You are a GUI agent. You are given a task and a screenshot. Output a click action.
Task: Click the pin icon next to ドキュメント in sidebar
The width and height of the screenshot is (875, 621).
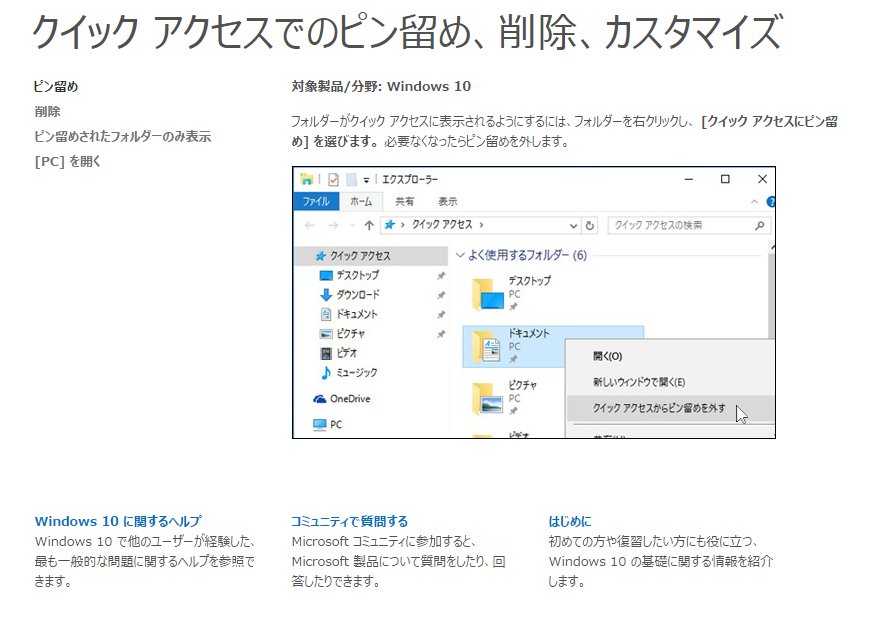[441, 315]
